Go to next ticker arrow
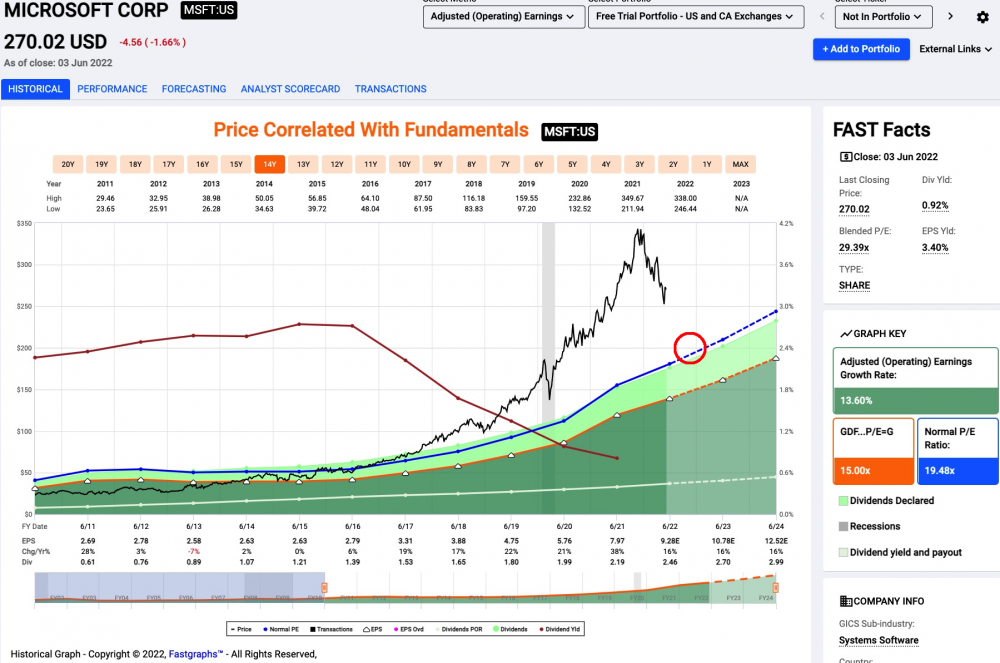This screenshot has width=1000, height=663. pyautogui.click(x=950, y=17)
